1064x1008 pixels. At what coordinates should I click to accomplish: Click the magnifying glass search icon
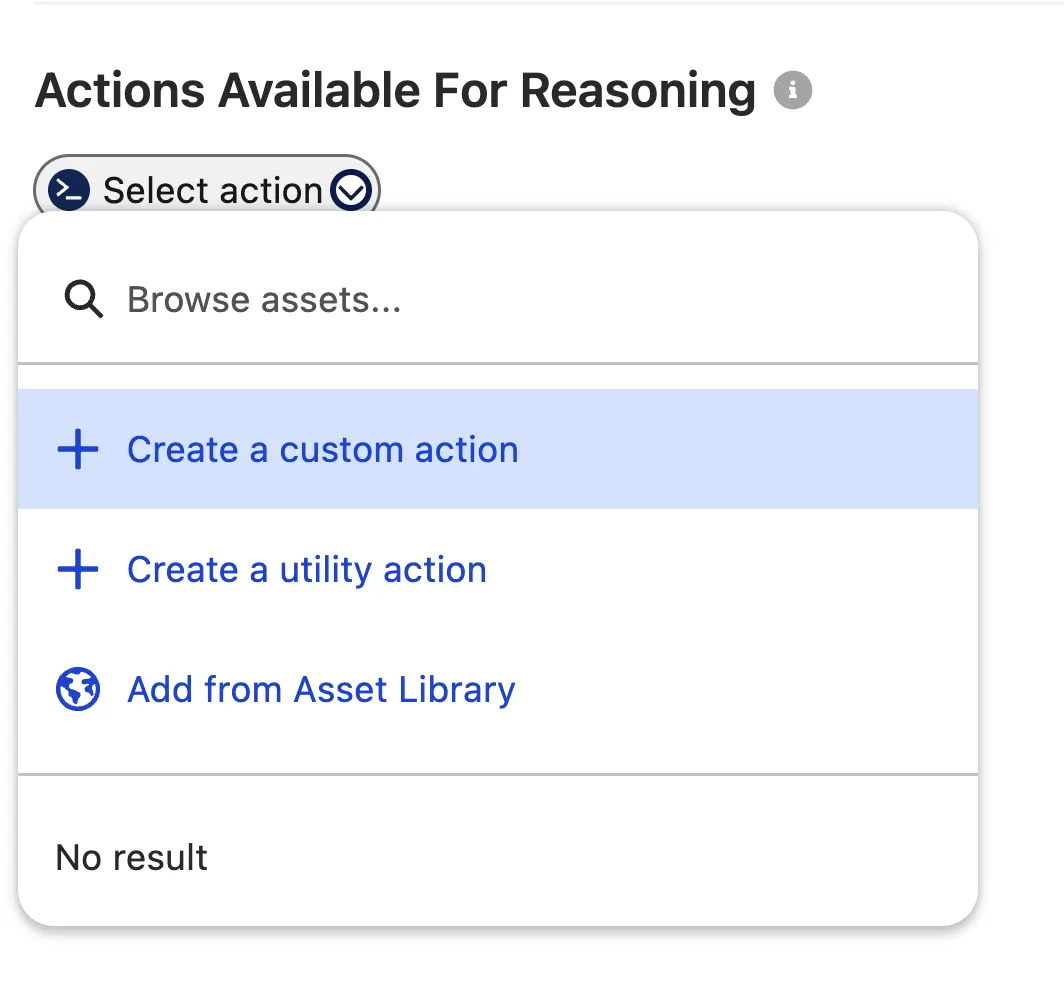click(83, 299)
